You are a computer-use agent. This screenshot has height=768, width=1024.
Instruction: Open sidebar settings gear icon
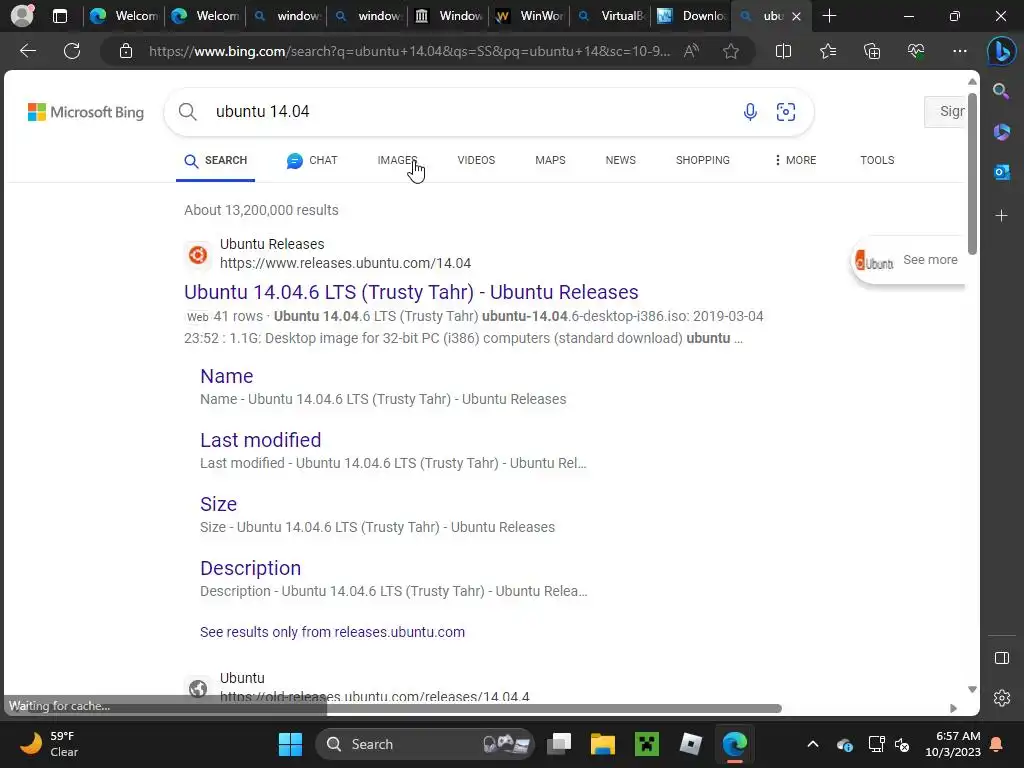[x=1001, y=698]
